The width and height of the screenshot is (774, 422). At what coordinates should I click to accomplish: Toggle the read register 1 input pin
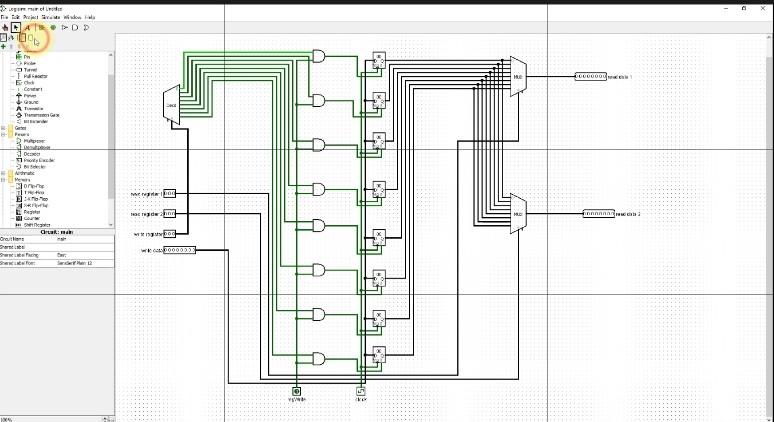click(x=169, y=194)
